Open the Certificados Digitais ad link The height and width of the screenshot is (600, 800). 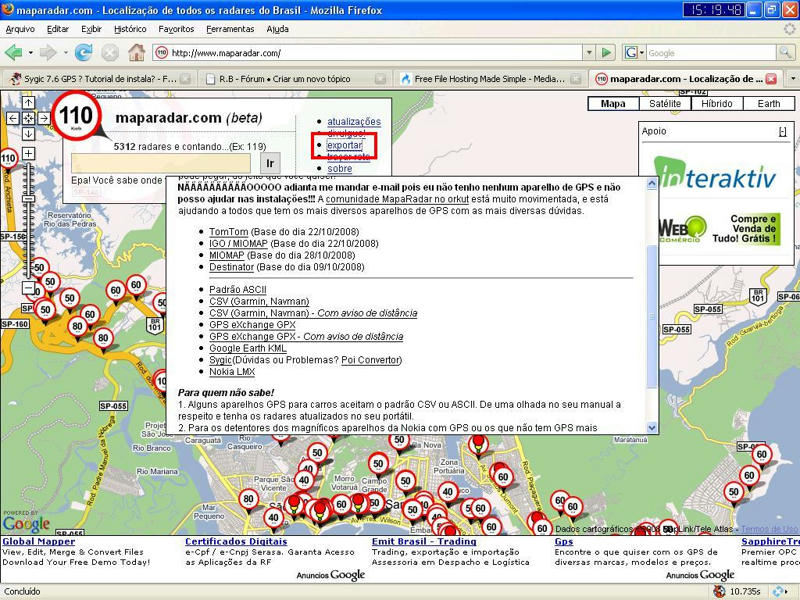point(236,541)
